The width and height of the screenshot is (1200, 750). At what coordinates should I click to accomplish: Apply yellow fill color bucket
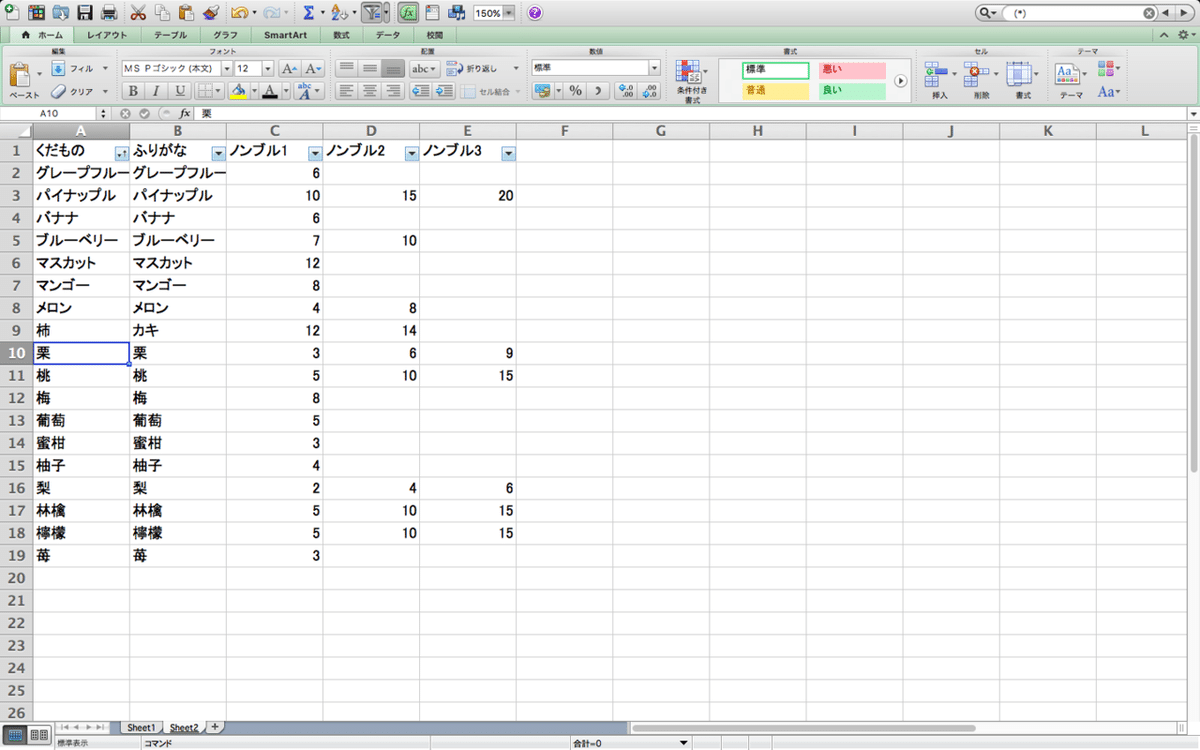[x=237, y=91]
